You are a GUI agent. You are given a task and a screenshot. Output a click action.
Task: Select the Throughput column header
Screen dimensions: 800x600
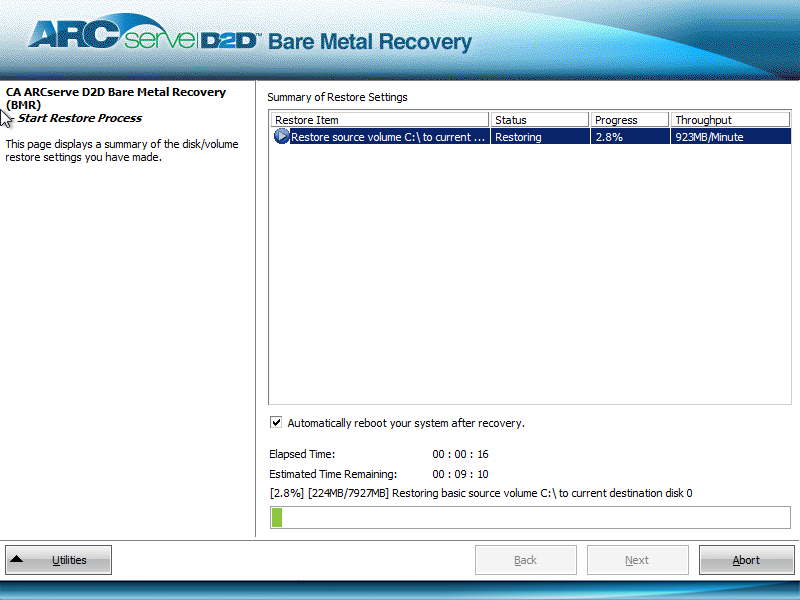730,120
